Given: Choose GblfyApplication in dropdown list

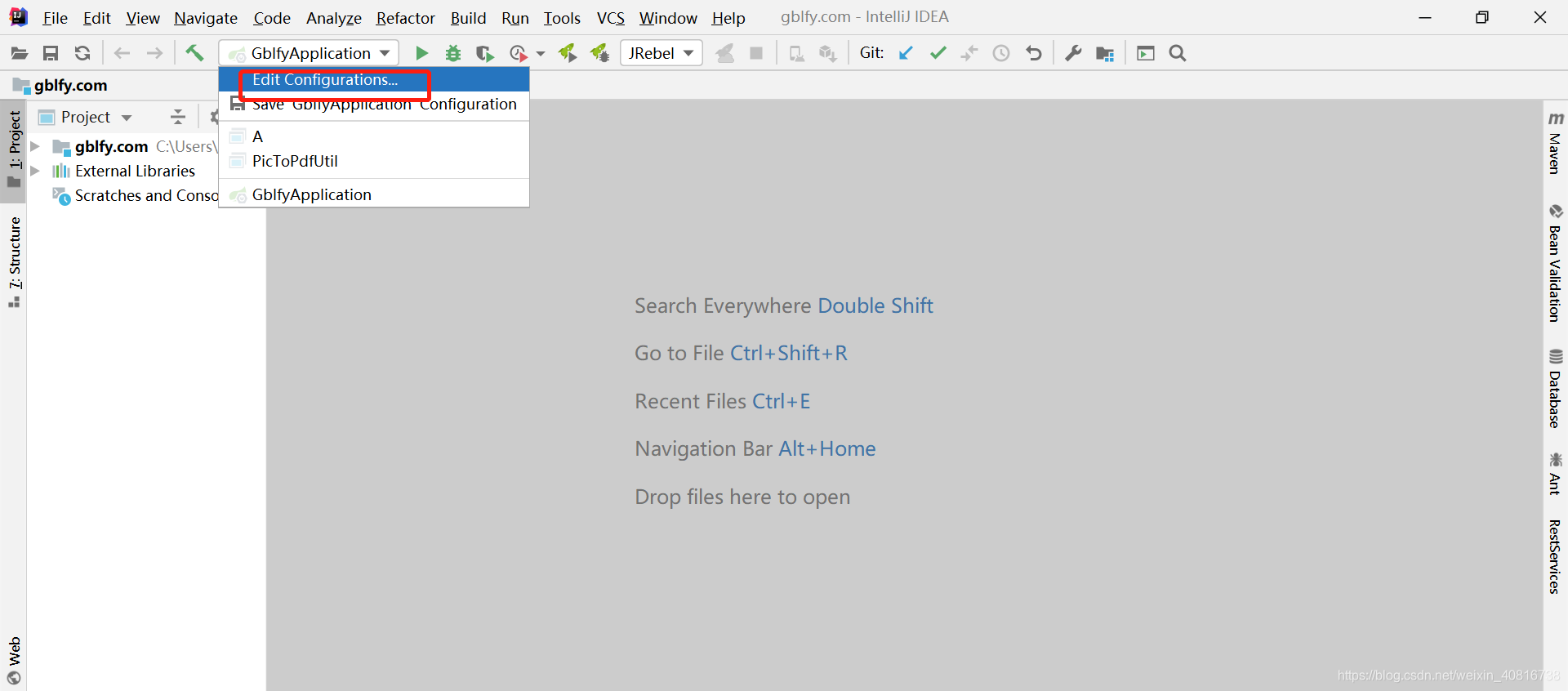Looking at the screenshot, I should (374, 194).
